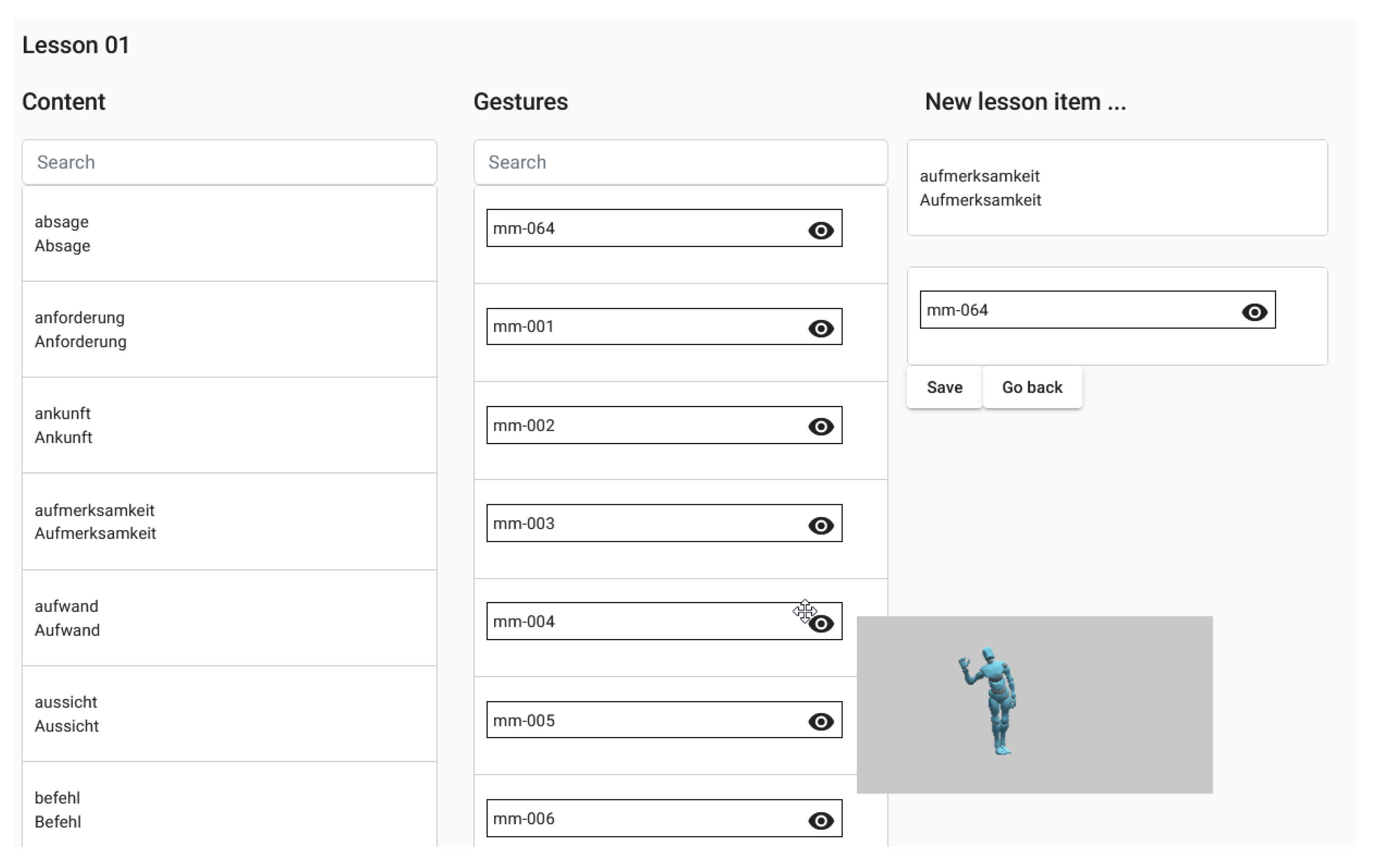This screenshot has height=868, width=1373.
Task: Toggle preview of gesture mm-005
Action: (x=821, y=722)
